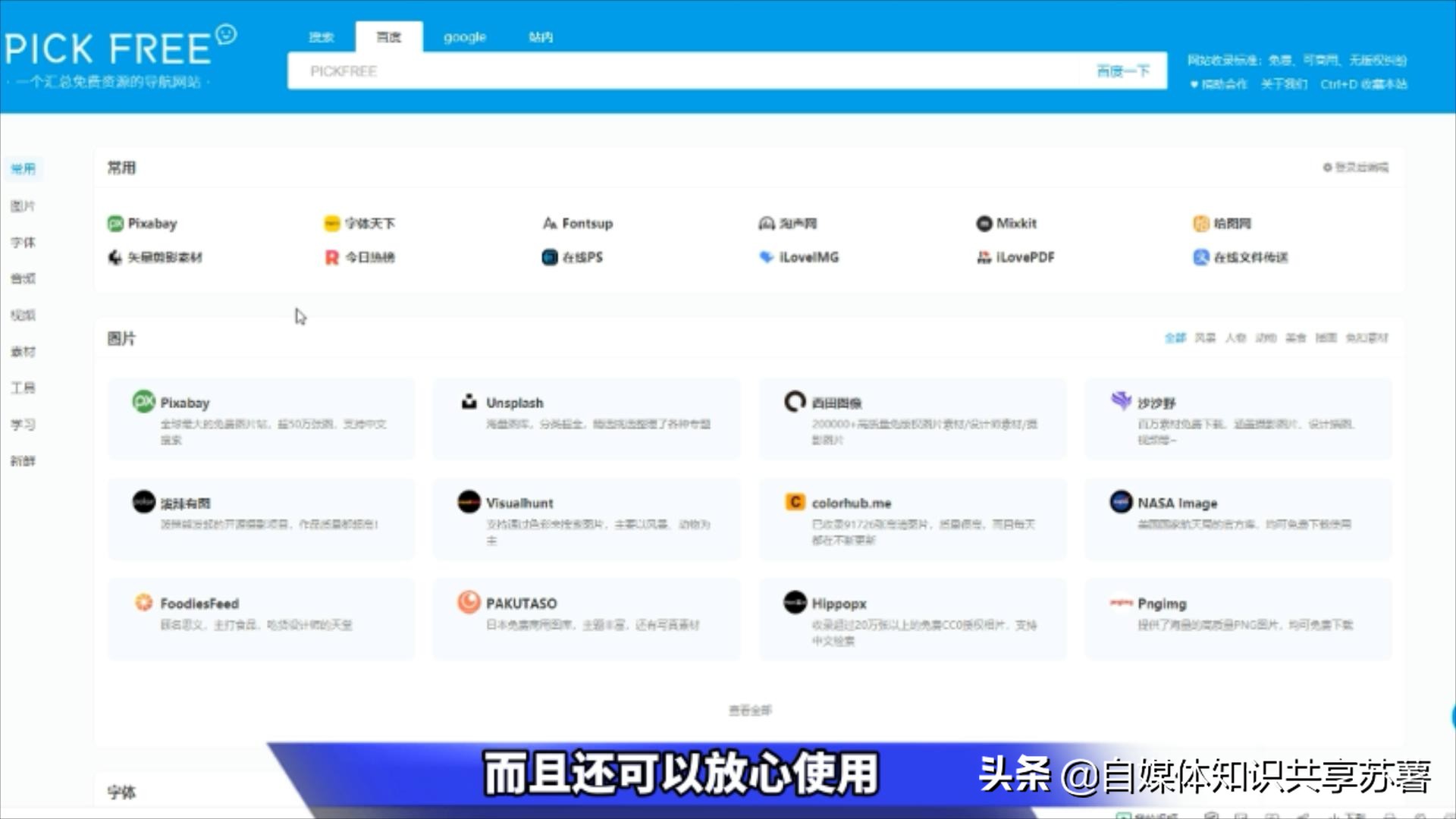This screenshot has height=819, width=1456.
Task: Click the Unsplash camera icon
Action: [468, 402]
